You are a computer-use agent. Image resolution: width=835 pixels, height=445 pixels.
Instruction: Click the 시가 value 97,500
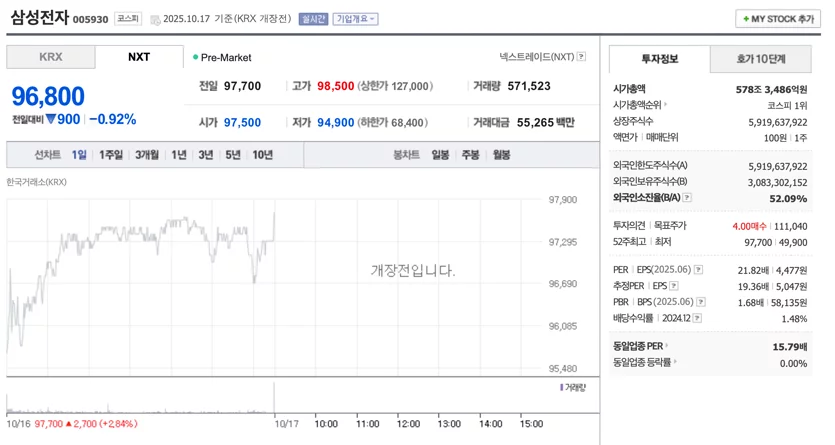tap(242, 122)
